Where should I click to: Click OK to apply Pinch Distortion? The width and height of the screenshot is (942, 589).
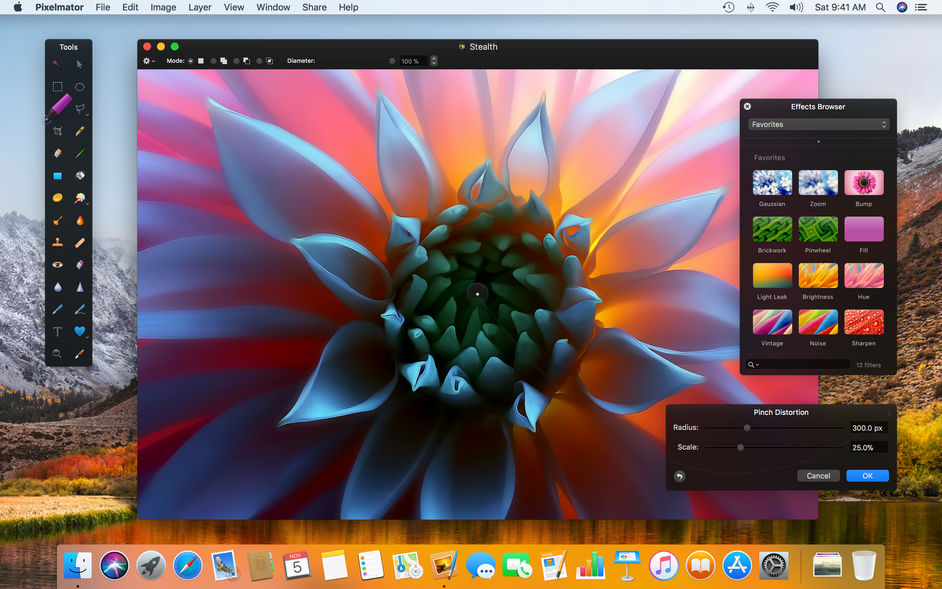click(866, 475)
